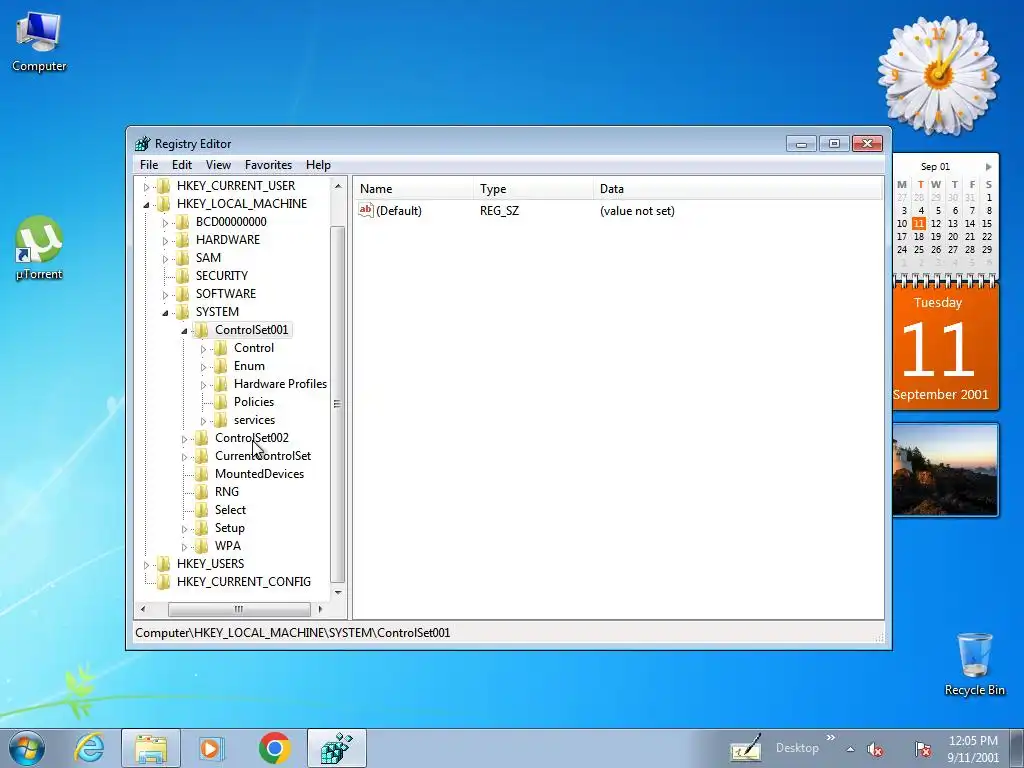
Task: Select the HARDWARE key label
Action: coord(227,240)
